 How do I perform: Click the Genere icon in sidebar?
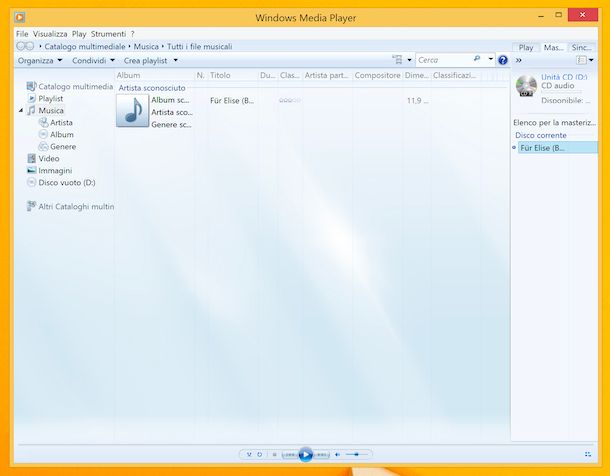click(43, 147)
